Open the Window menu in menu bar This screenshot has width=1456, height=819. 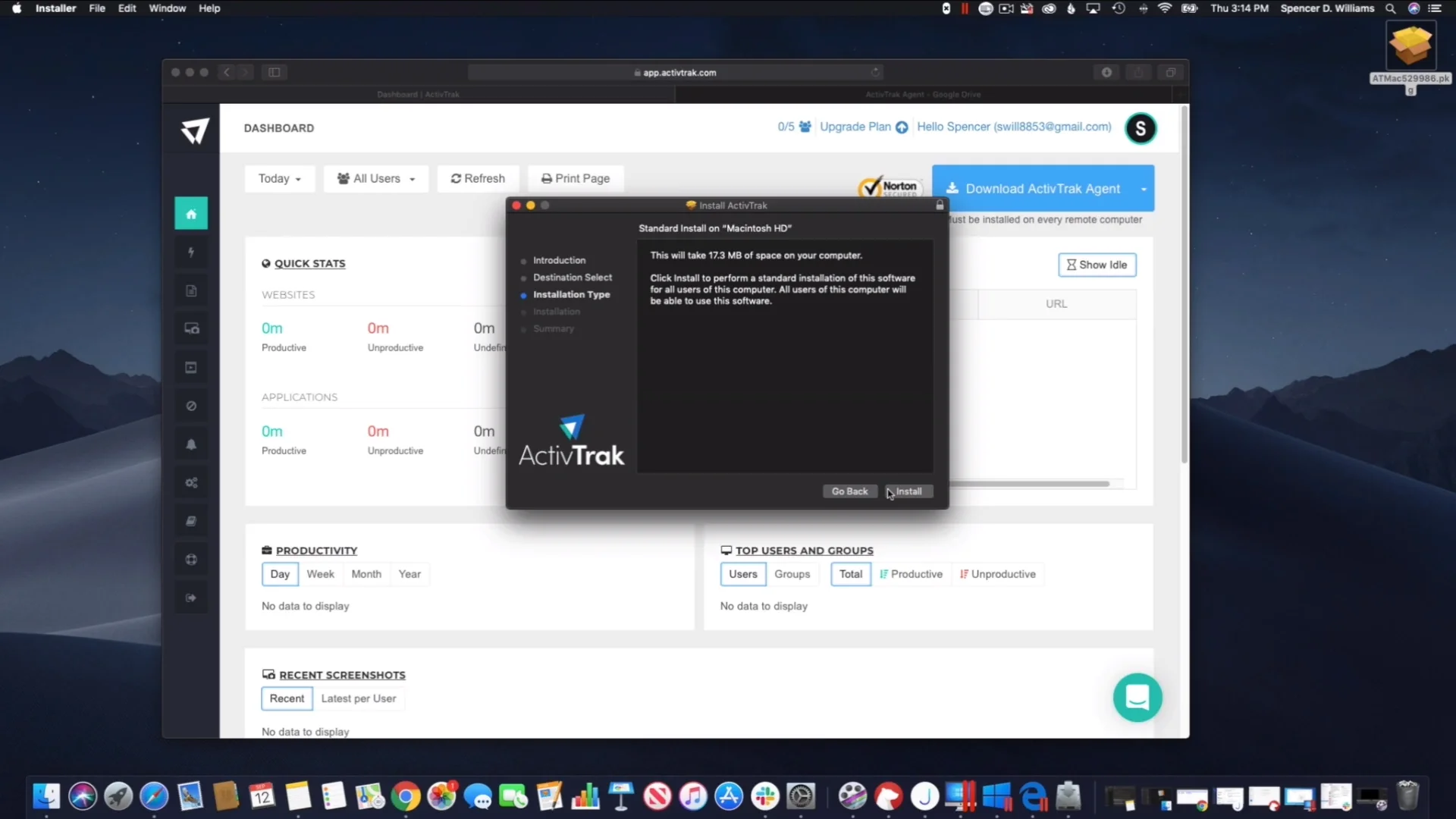(167, 8)
